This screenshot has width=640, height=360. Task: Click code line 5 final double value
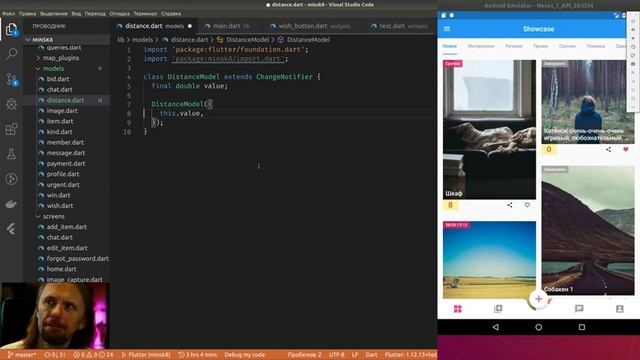189,86
